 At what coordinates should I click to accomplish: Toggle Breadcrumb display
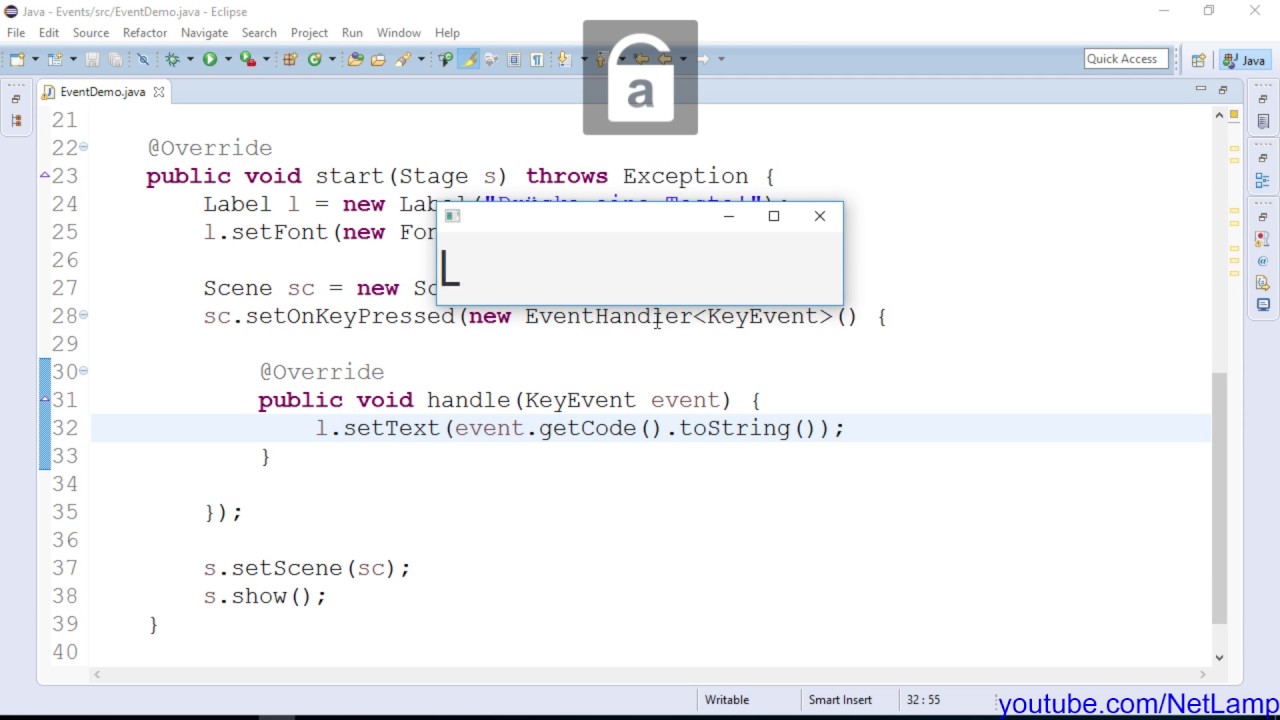point(445,60)
